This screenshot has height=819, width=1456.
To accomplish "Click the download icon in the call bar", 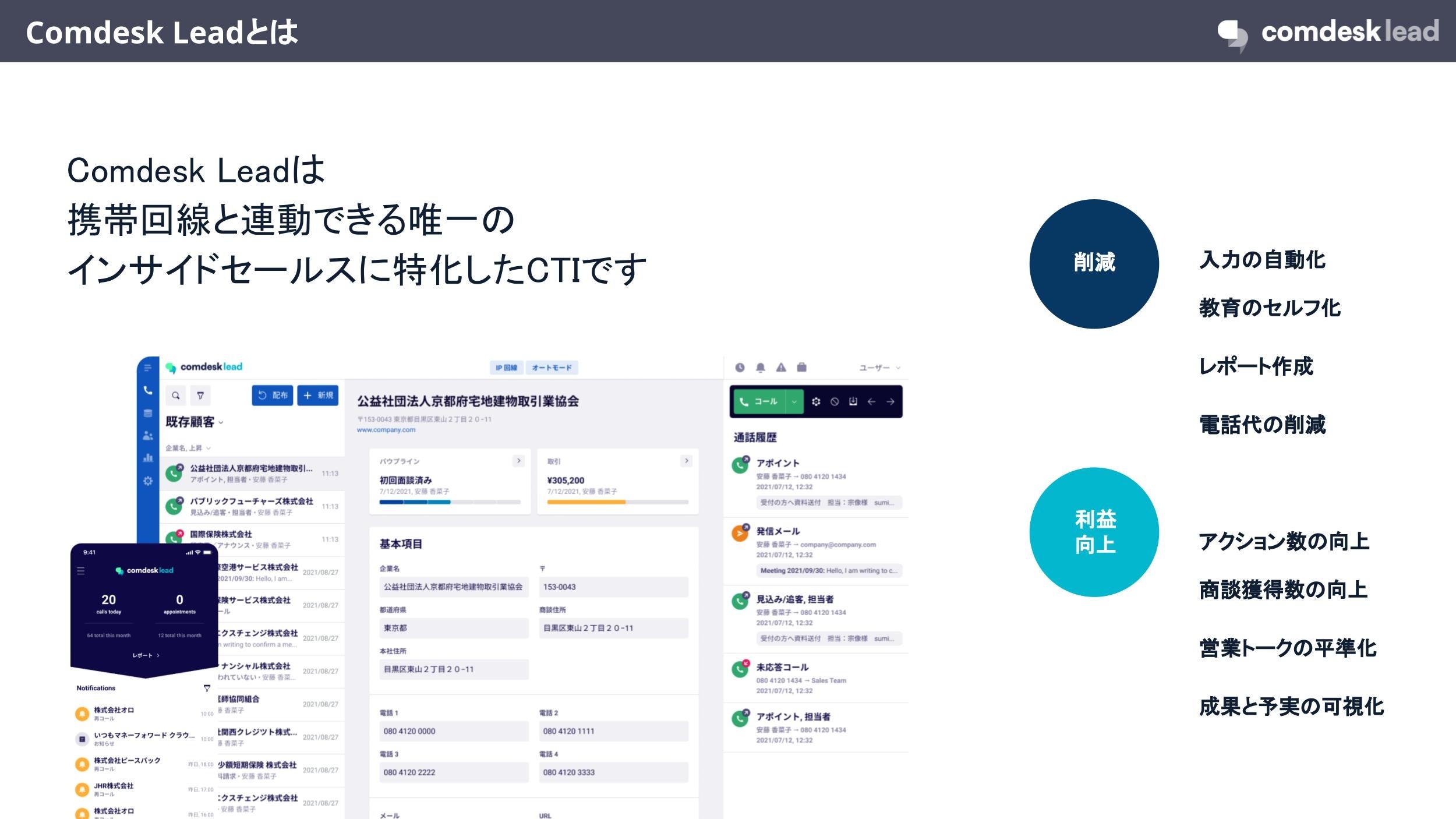I will pos(853,401).
